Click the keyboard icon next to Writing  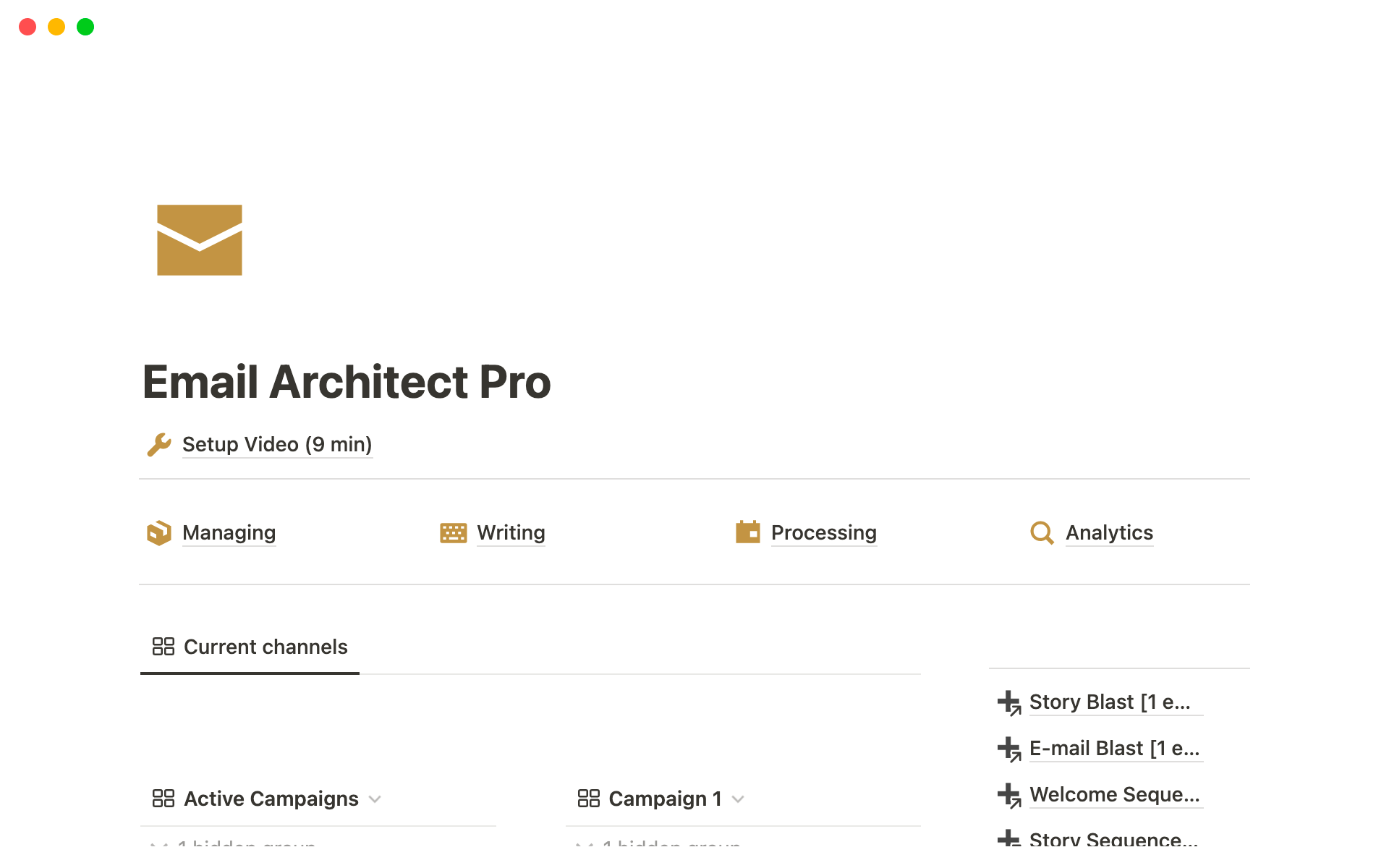point(454,533)
